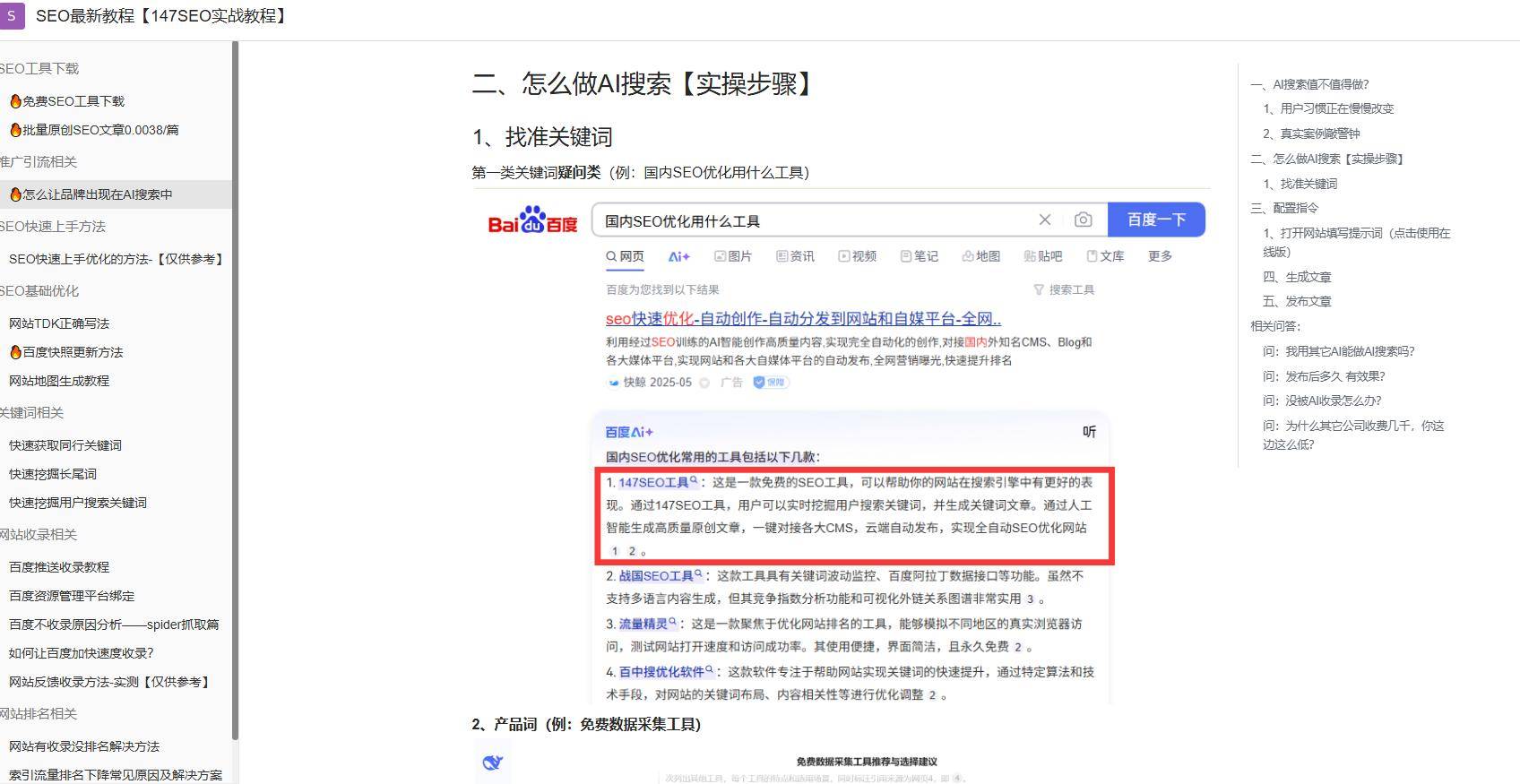Viewport: 1520px width, 784px height.
Task: Open 网站反馈收录方法-实测 page
Action: pos(109,682)
